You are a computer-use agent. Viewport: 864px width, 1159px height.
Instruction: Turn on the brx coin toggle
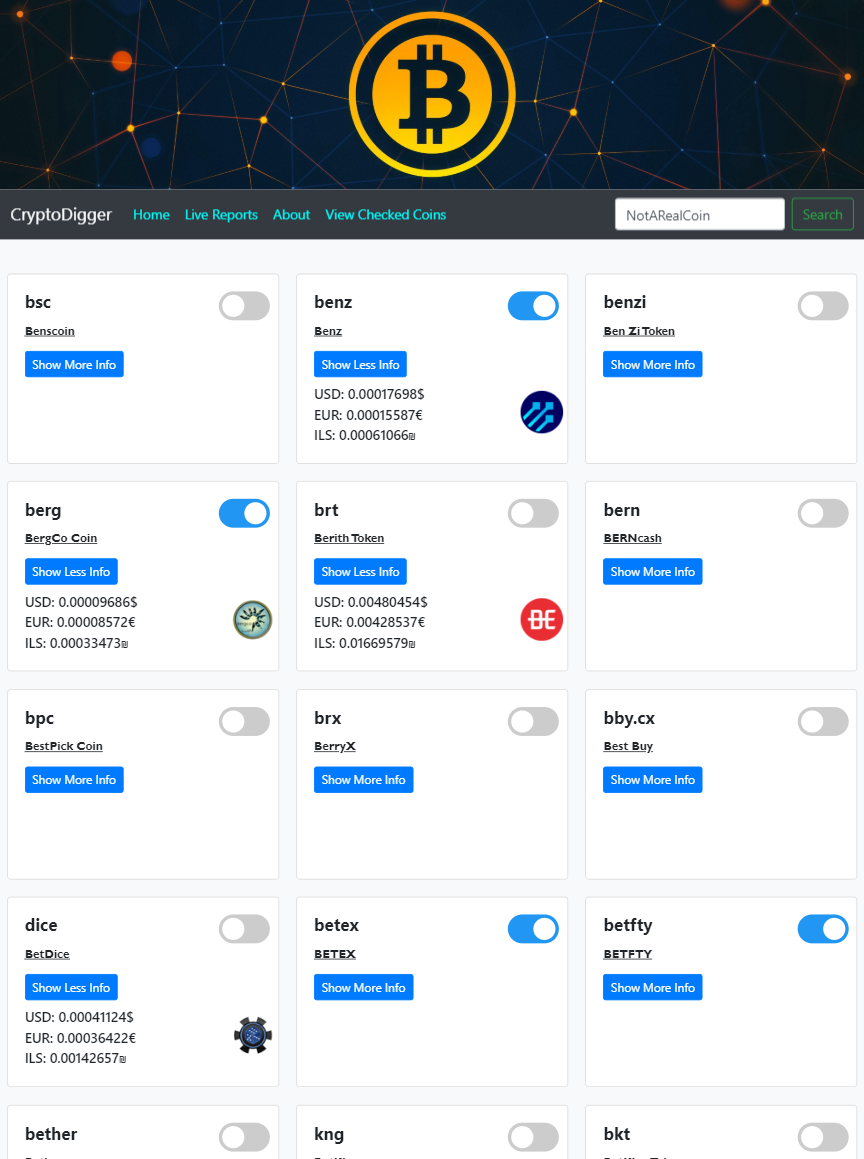pos(533,721)
